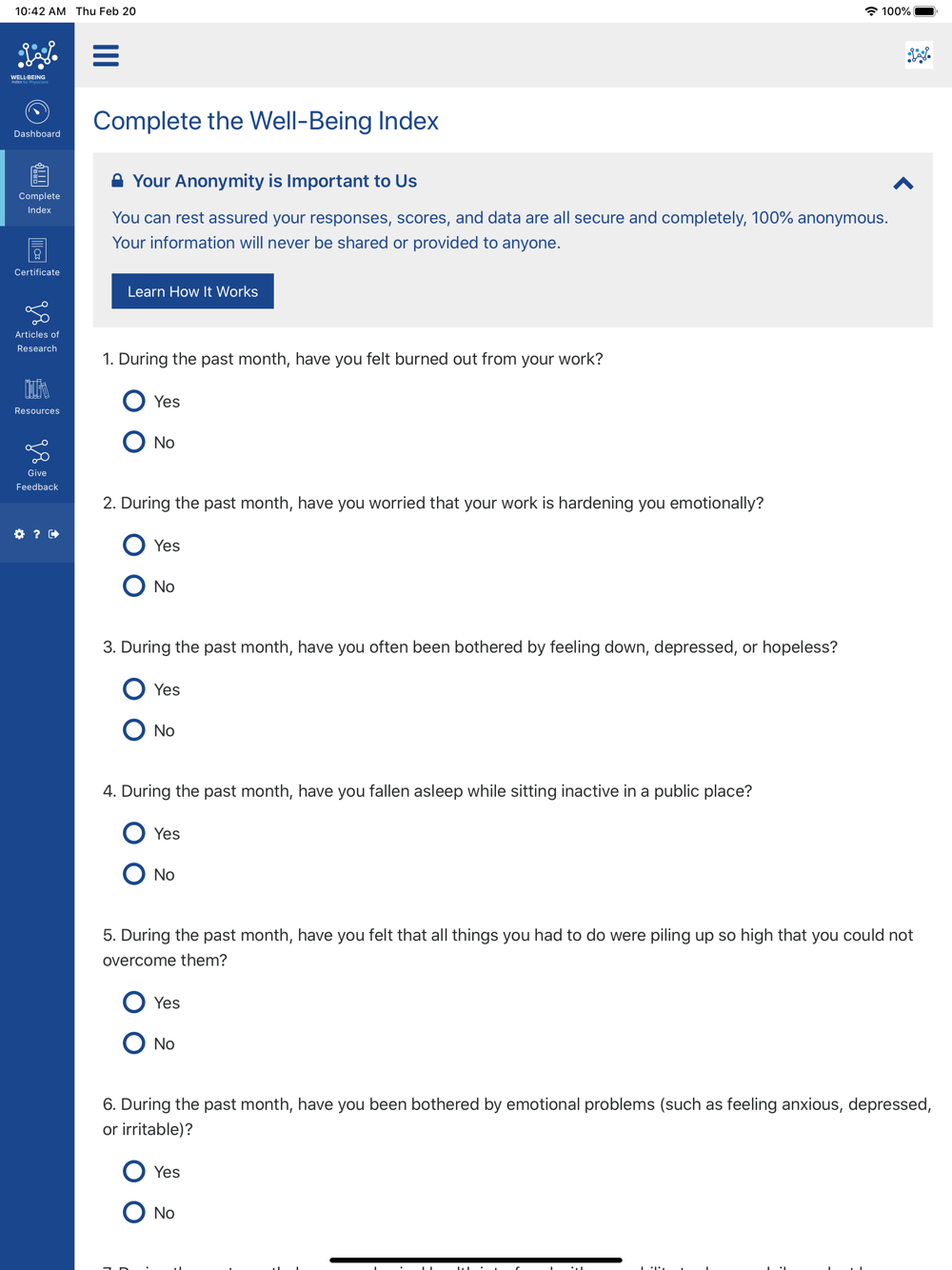This screenshot has width=952, height=1270.
Task: Click the logout arrow icon in sidebar
Action: 54,534
